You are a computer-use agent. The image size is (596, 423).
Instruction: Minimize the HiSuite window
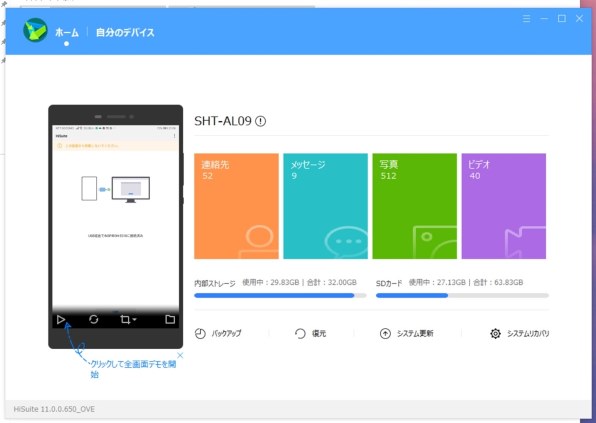(544, 19)
